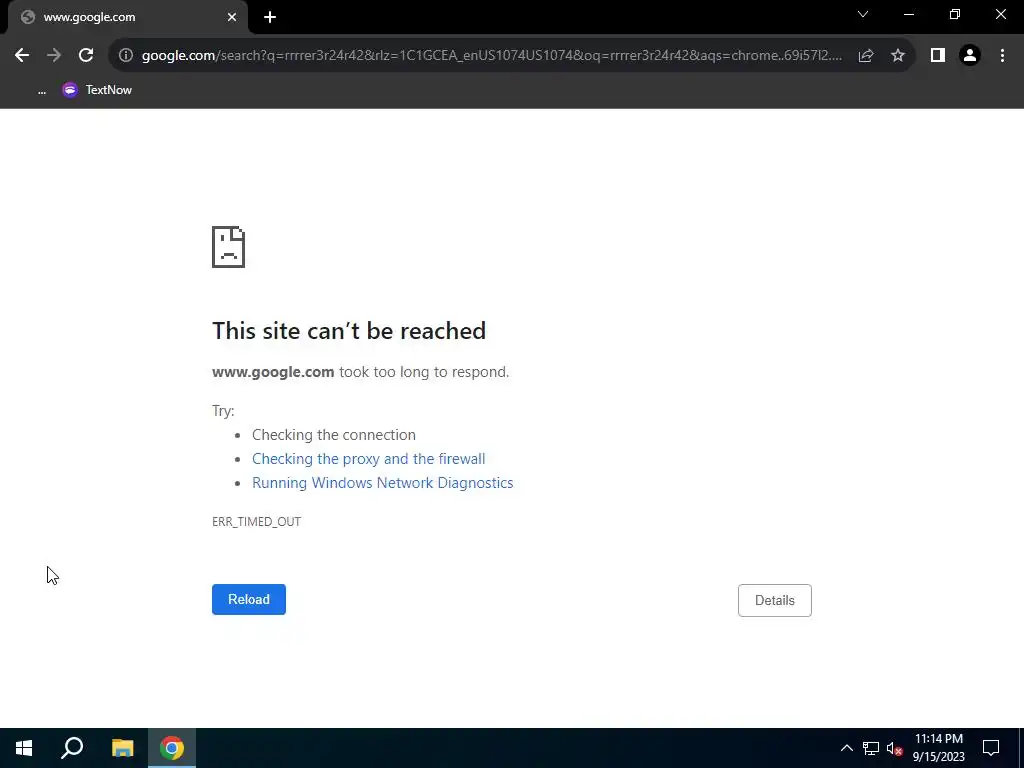The height and width of the screenshot is (768, 1024).
Task: Close the www.google.com tab
Action: 232,18
